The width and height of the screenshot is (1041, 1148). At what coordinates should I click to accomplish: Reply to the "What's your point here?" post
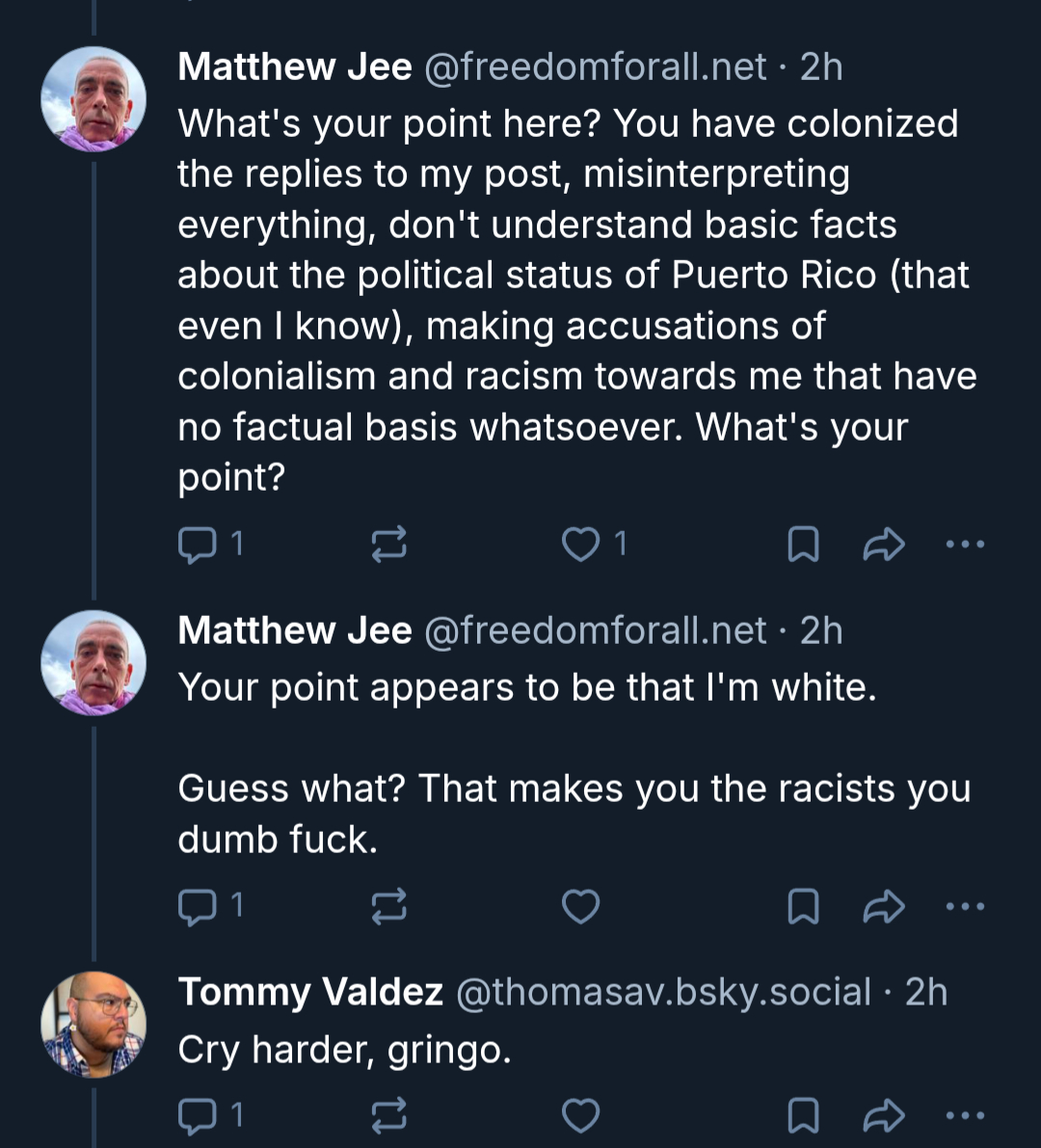[x=199, y=545]
